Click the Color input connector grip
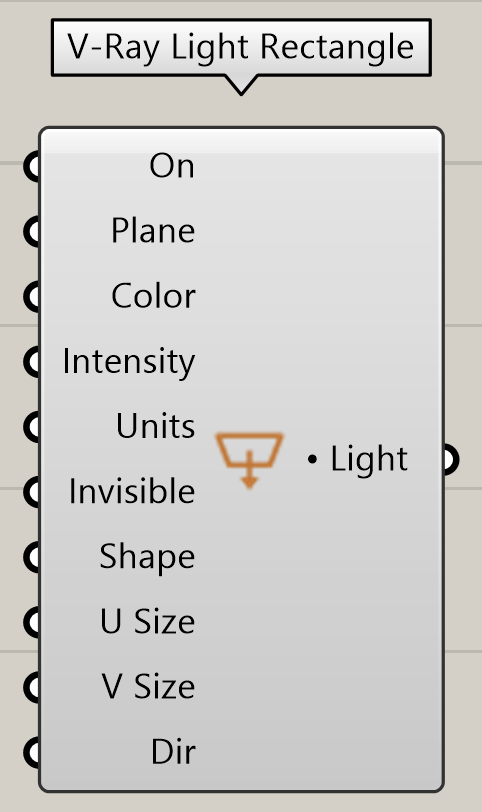Viewport: 482px width, 812px height. (33, 297)
